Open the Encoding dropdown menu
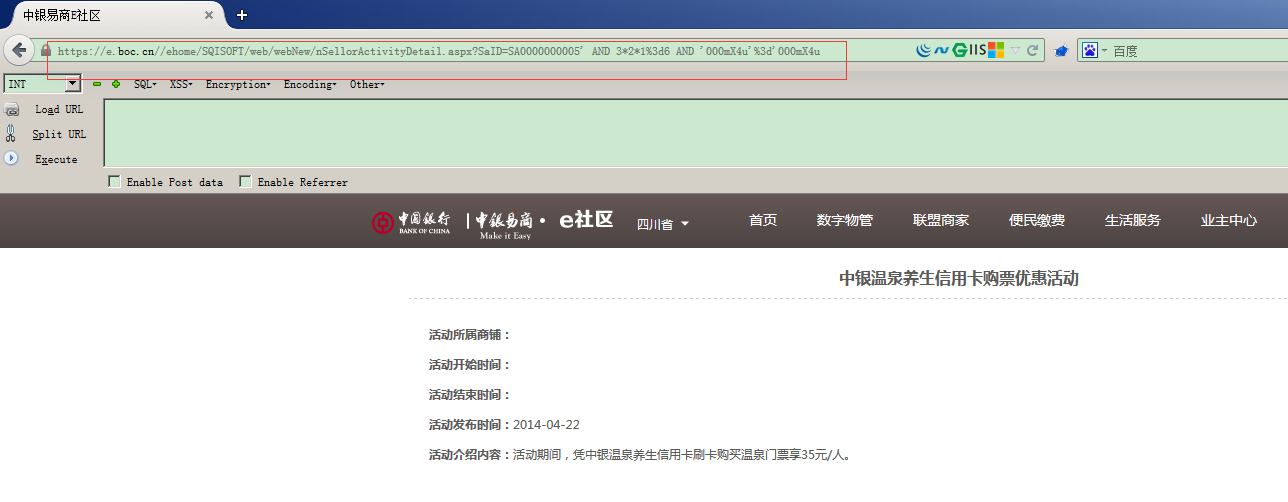This screenshot has width=1288, height=502. click(310, 85)
